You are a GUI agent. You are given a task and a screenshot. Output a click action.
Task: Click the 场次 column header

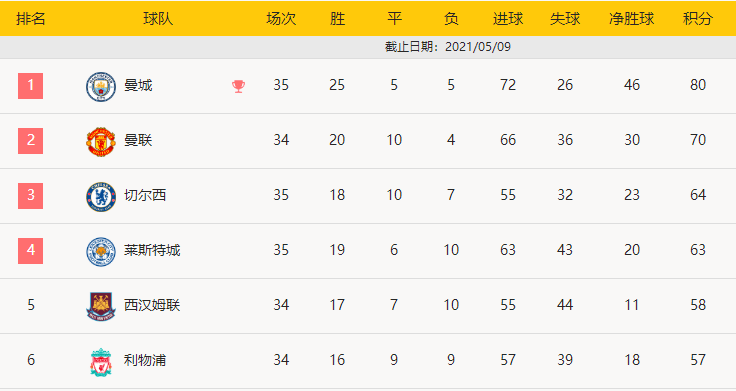pyautogui.click(x=281, y=18)
